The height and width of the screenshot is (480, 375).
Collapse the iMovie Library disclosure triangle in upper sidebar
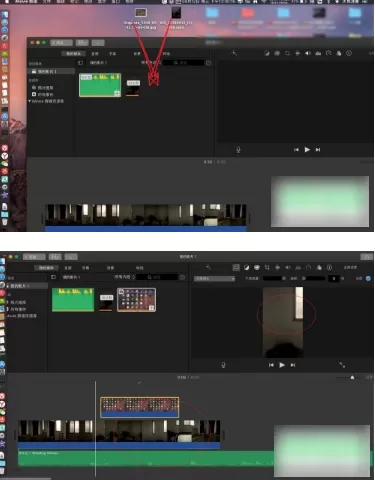[30, 101]
